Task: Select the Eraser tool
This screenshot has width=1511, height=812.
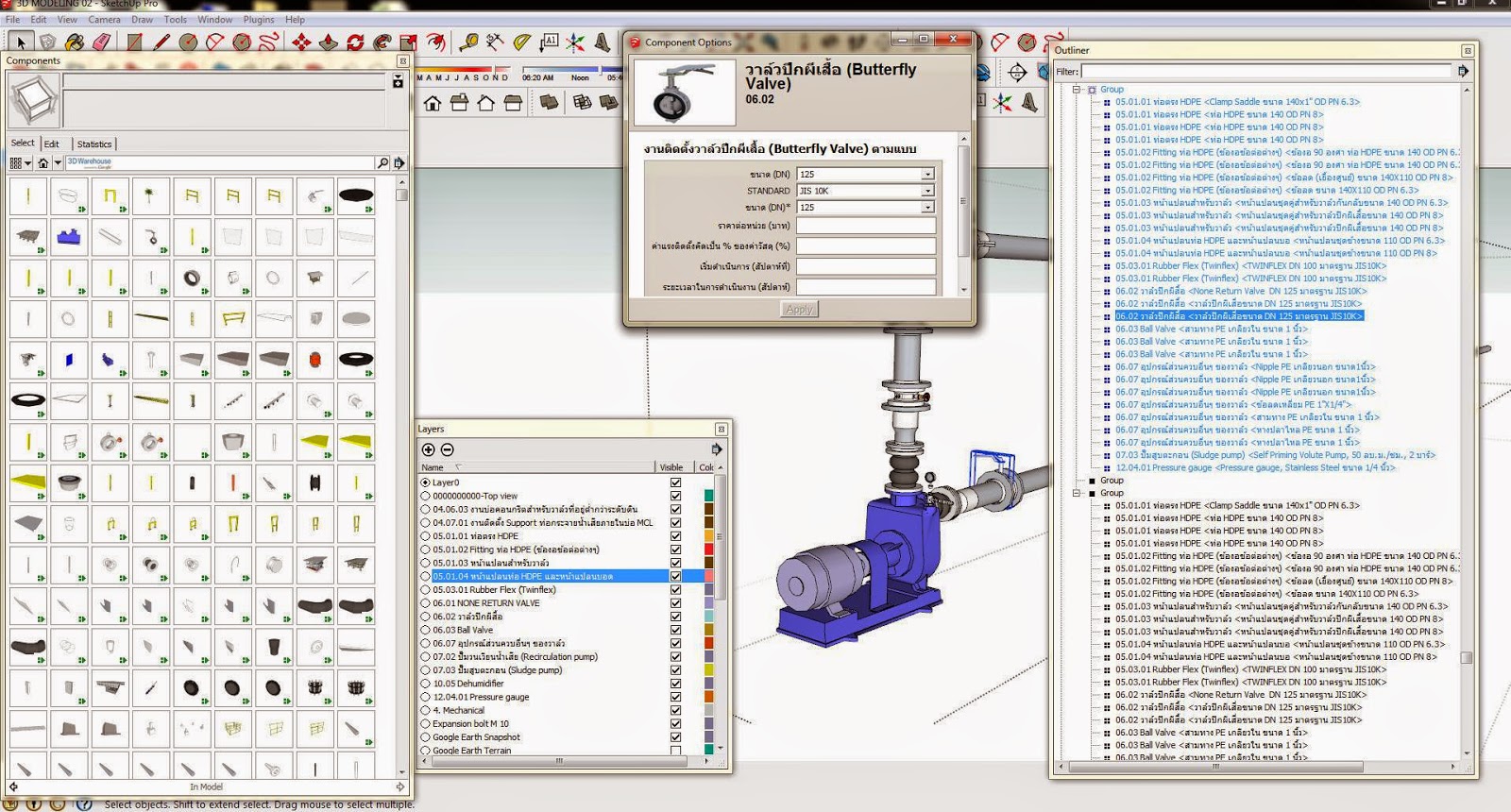Action: [102, 42]
